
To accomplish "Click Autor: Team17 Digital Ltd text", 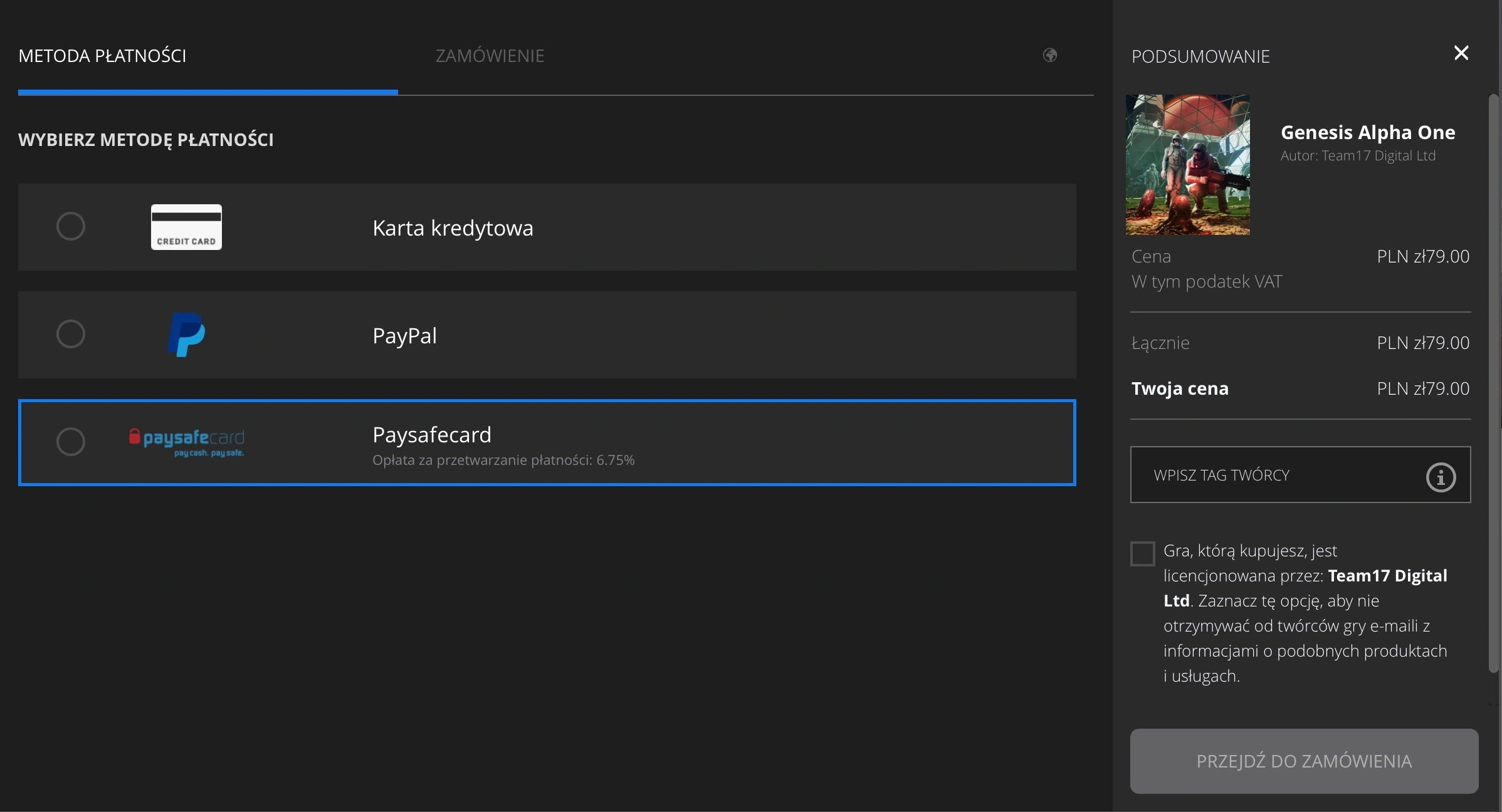I will [1358, 155].
